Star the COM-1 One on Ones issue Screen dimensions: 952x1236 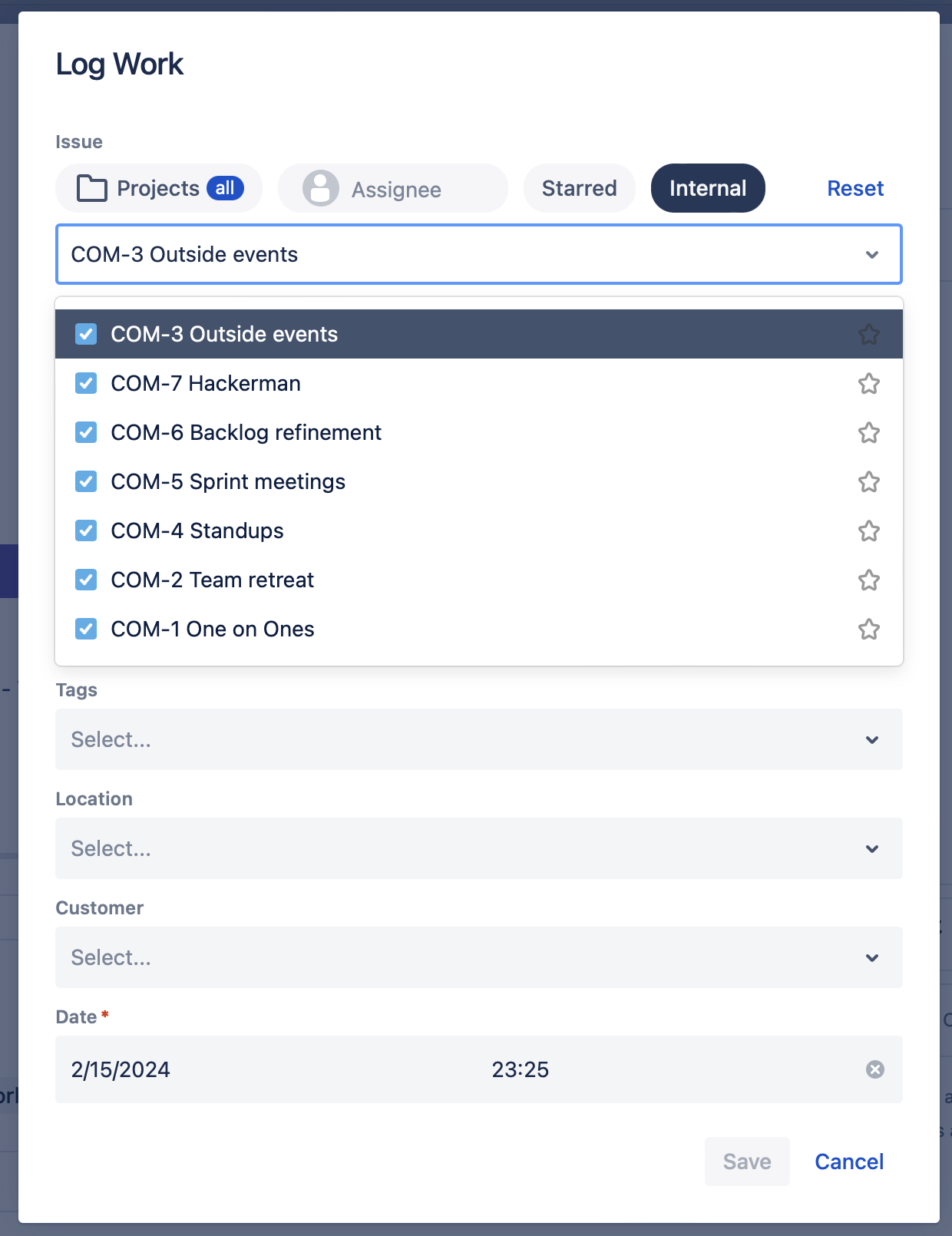[868, 629]
